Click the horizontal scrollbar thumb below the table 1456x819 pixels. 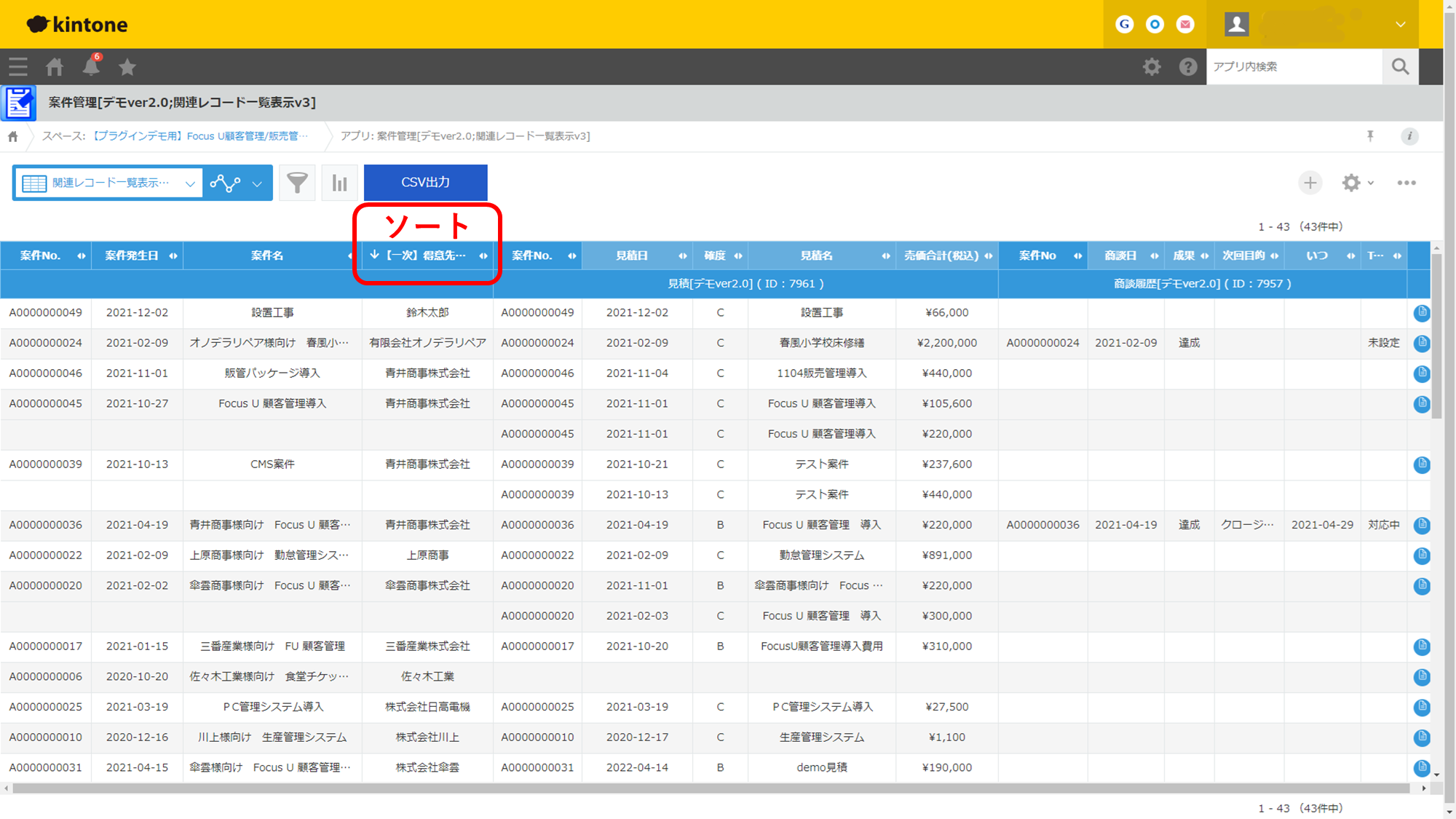[x=711, y=788]
